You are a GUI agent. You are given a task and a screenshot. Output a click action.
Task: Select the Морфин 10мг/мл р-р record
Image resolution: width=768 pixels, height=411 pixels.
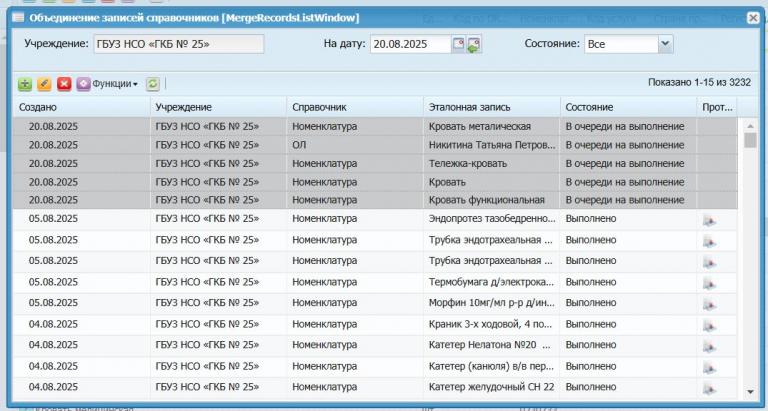click(375, 303)
